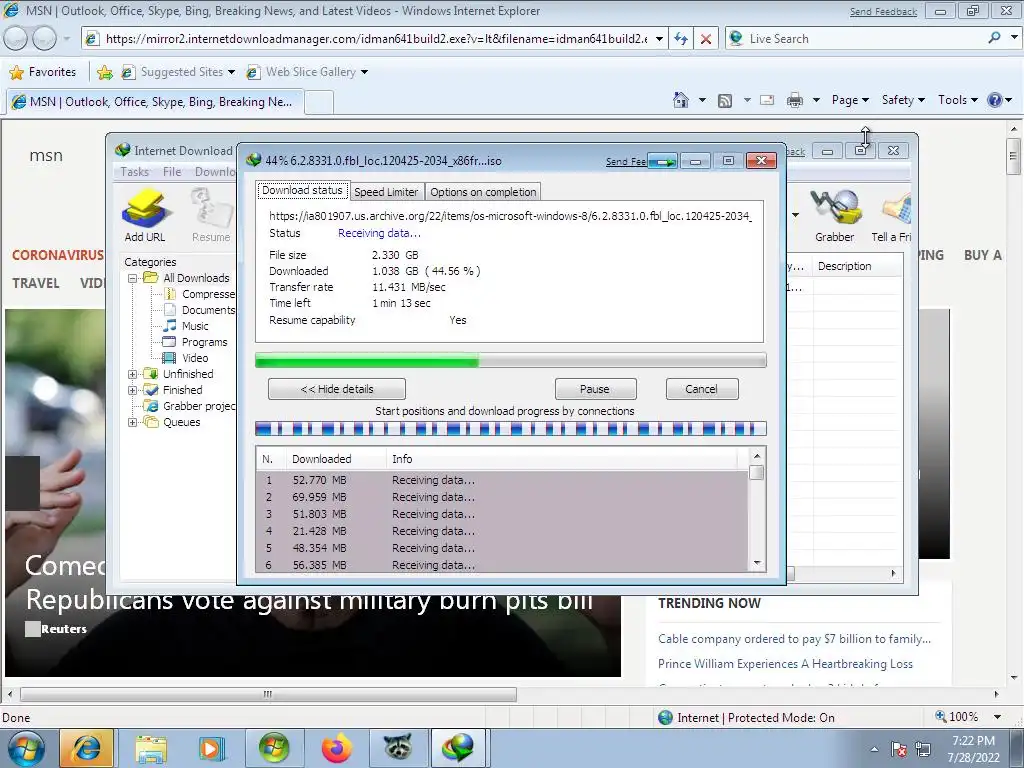Click the connections progress segments bar

[511, 429]
